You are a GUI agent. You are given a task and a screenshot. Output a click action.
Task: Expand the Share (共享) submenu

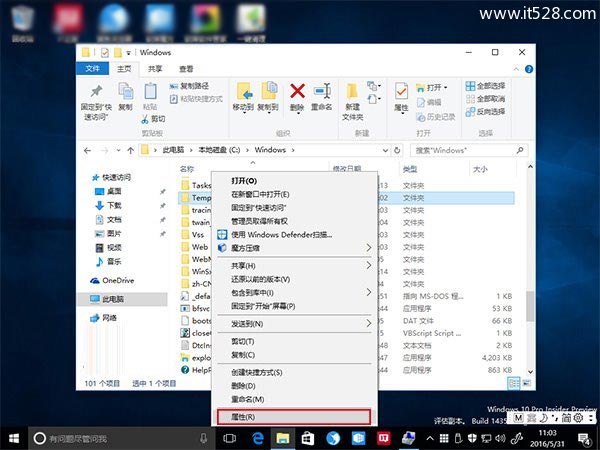[x=294, y=266]
